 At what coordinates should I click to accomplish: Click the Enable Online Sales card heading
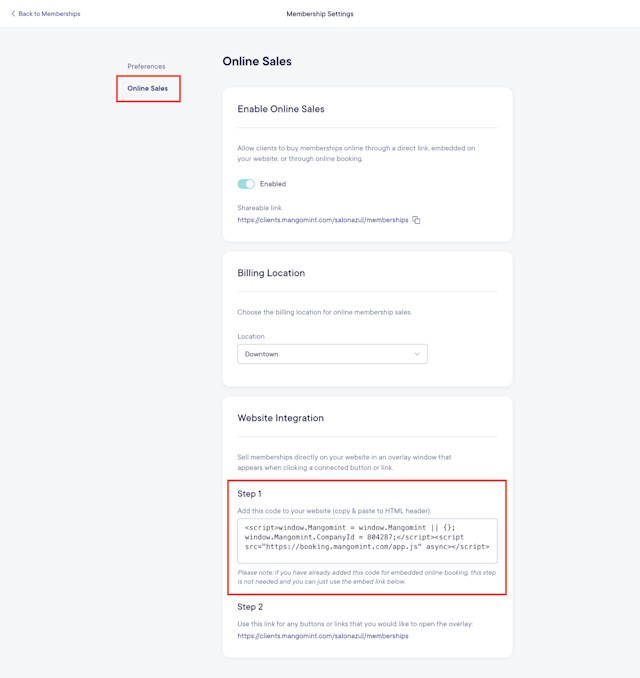click(x=281, y=109)
